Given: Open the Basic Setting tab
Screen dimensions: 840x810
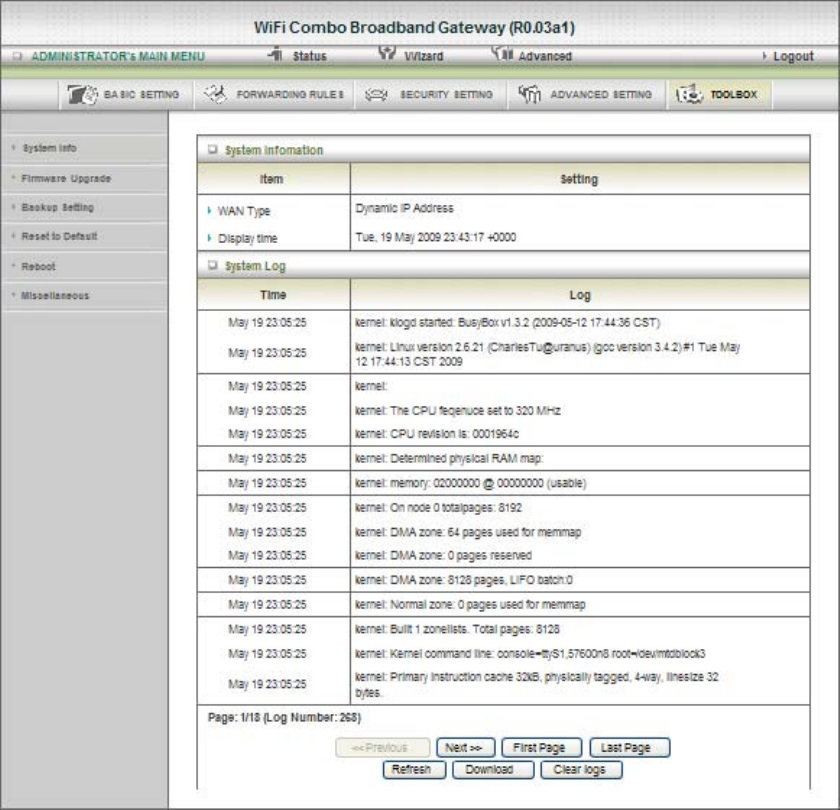Looking at the screenshot, I should click(141, 94).
